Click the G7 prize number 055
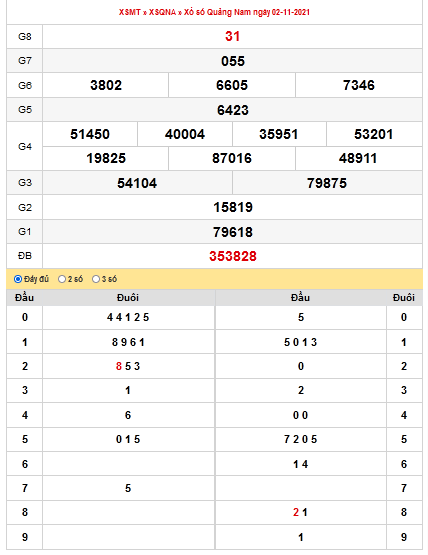This screenshot has width=428, height=555. tap(233, 61)
